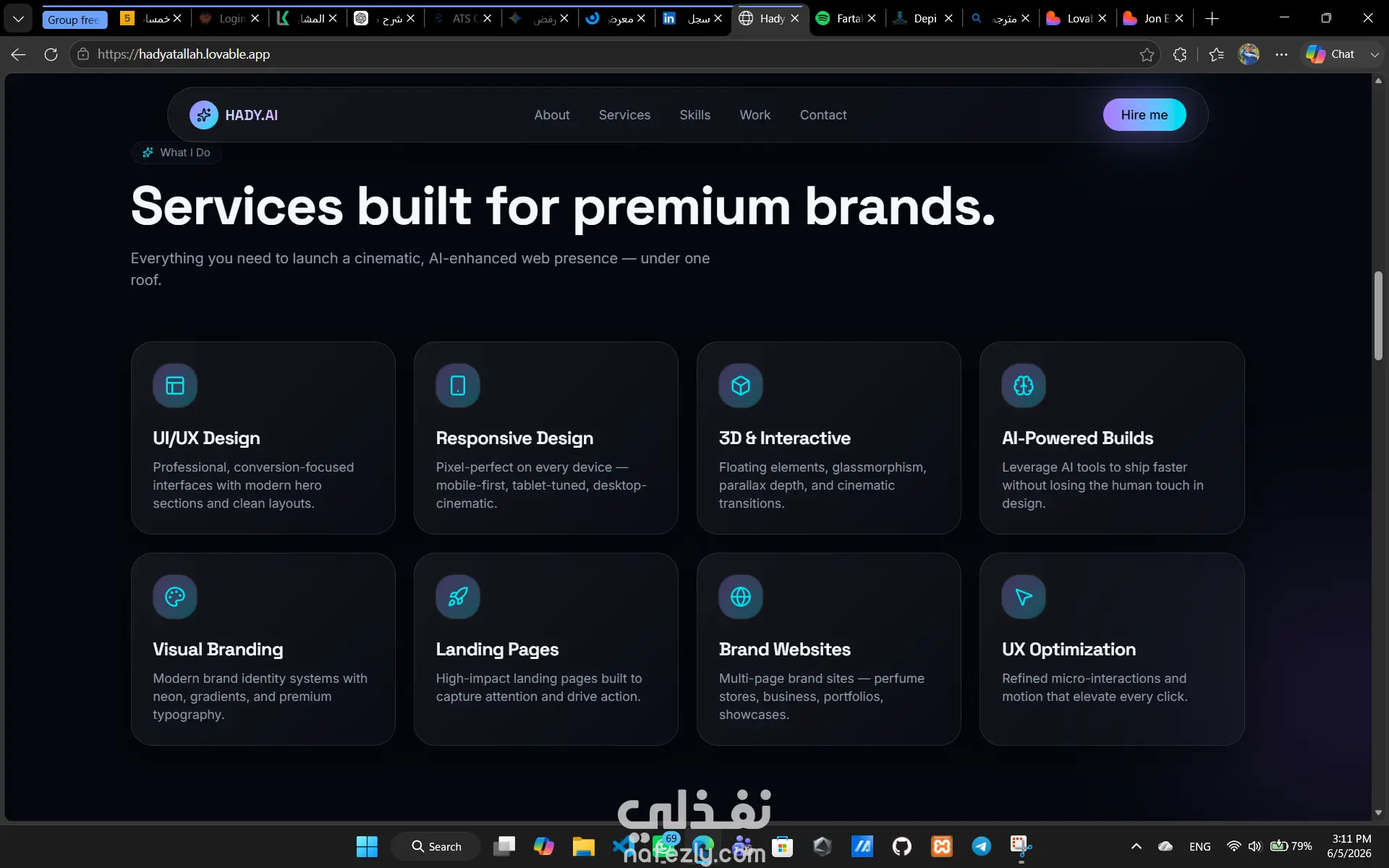Viewport: 1389px width, 868px height.
Task: Select the Contact navigation item
Action: (x=823, y=115)
